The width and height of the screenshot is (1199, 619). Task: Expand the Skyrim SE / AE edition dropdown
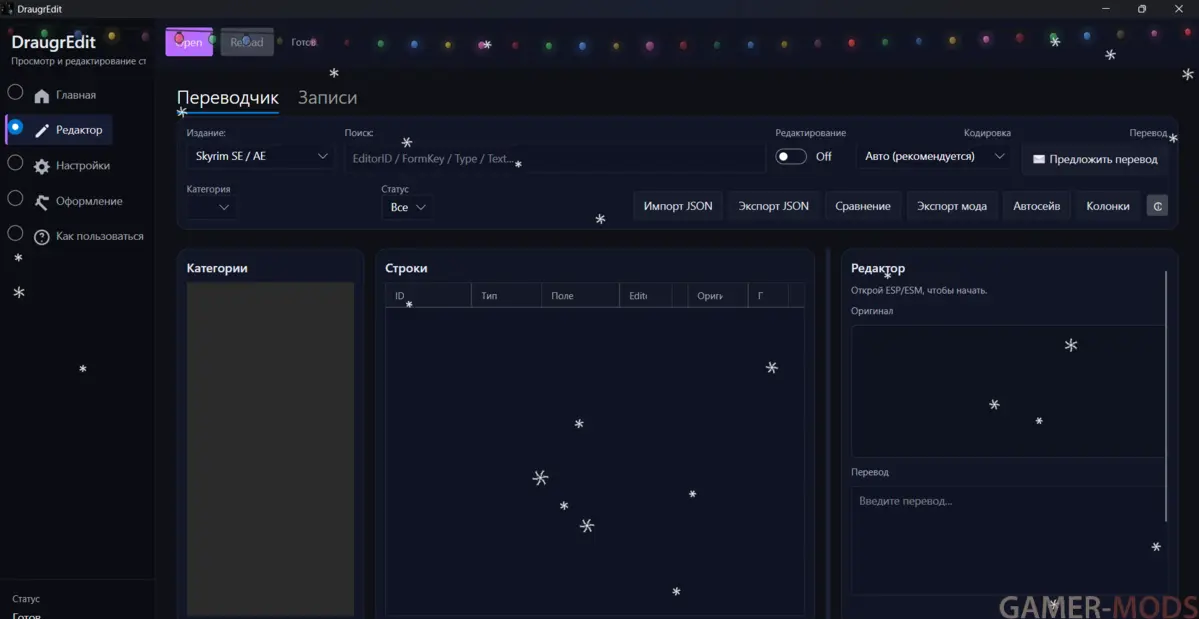point(260,156)
